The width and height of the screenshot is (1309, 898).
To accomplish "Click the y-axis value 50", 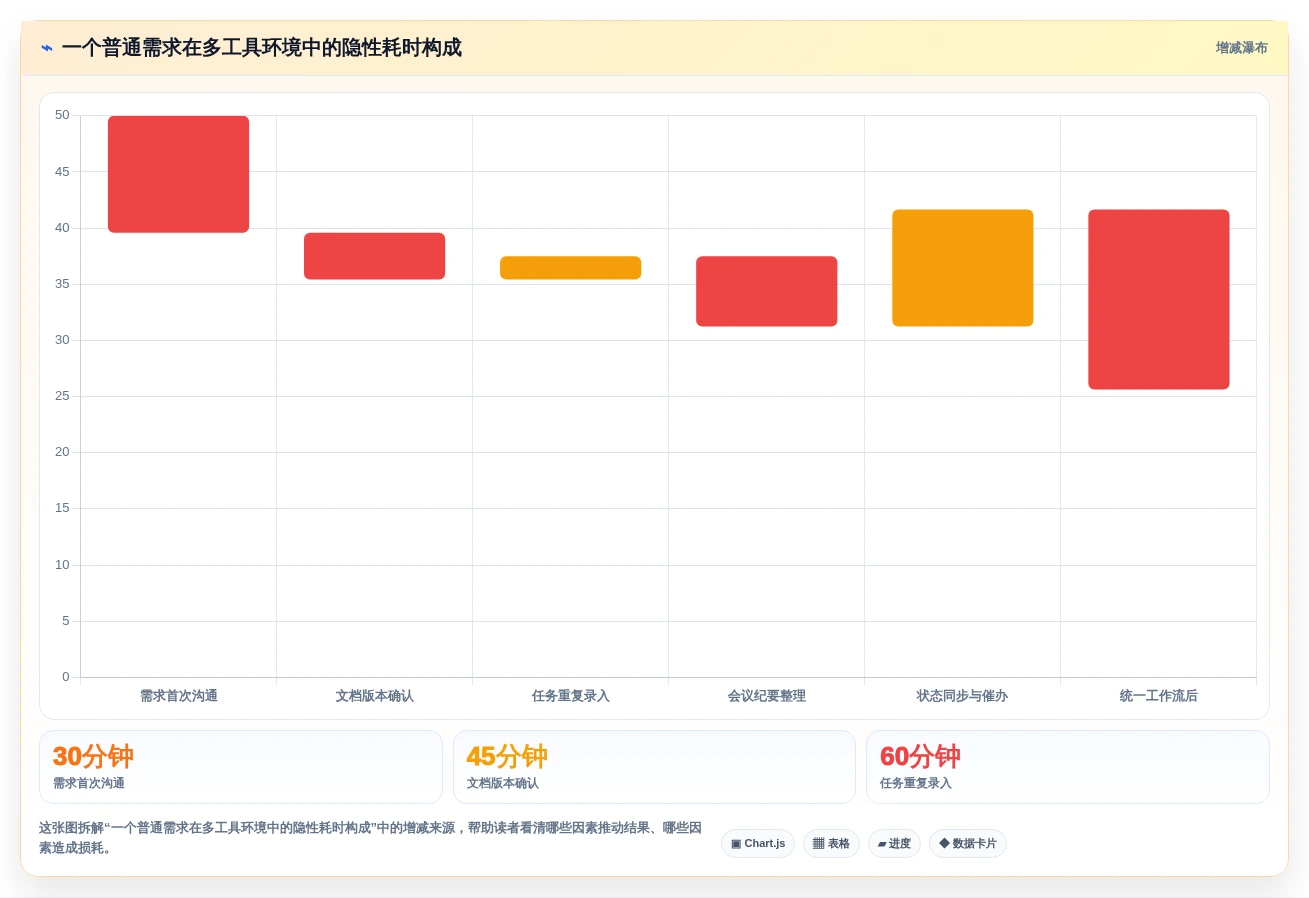I will 62,115.
